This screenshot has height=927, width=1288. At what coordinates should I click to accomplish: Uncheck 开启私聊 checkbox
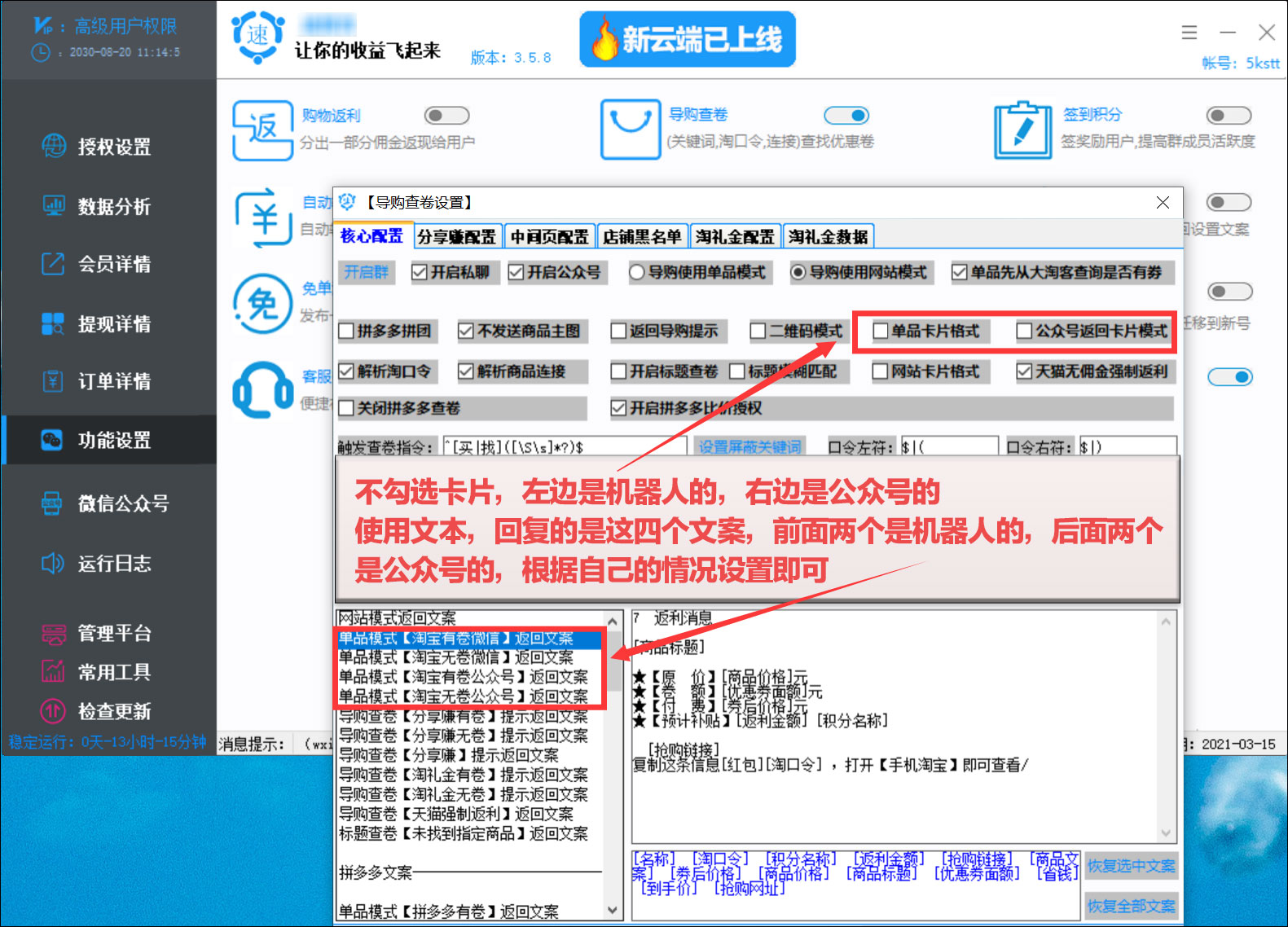pyautogui.click(x=420, y=272)
